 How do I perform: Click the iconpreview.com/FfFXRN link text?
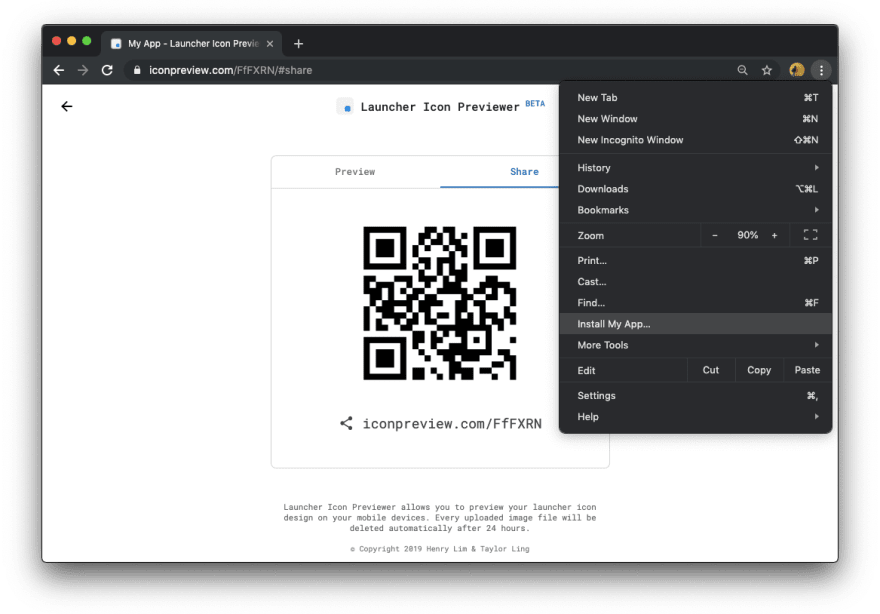pyautogui.click(x=452, y=424)
